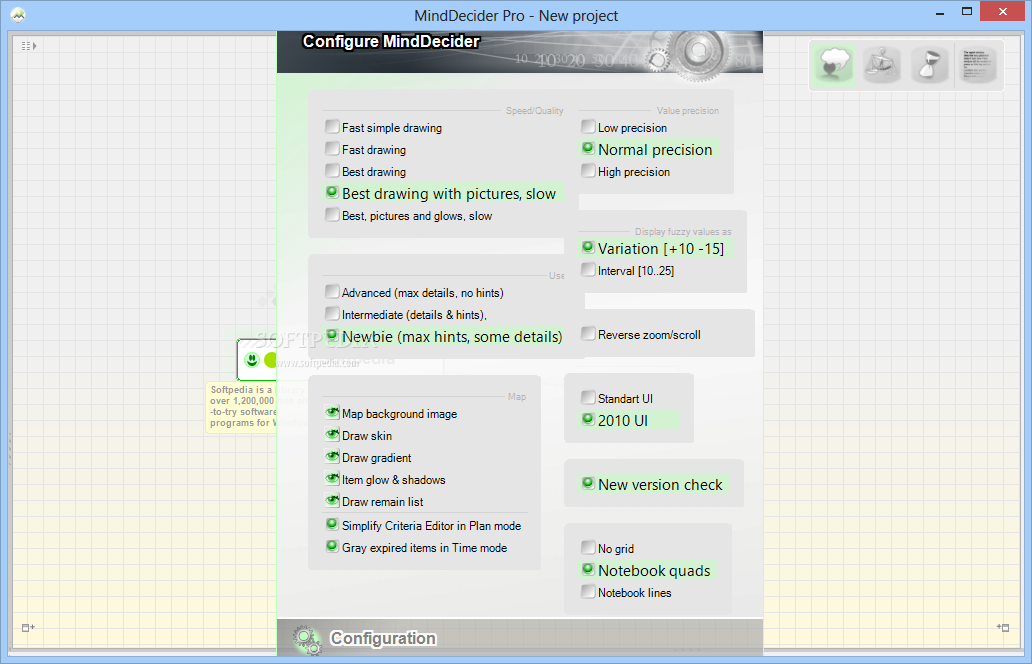Minimize the MindDecider Pro window
The image size is (1032, 664).
(940, 13)
